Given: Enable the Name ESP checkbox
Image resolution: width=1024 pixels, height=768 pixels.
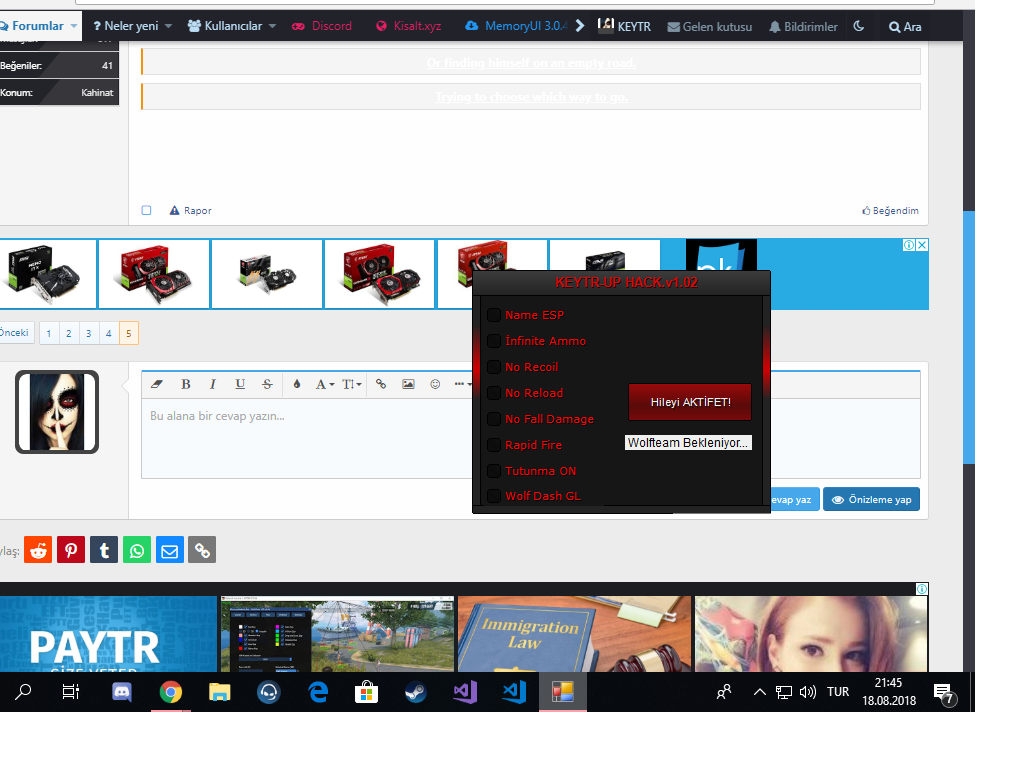Looking at the screenshot, I should [494, 315].
